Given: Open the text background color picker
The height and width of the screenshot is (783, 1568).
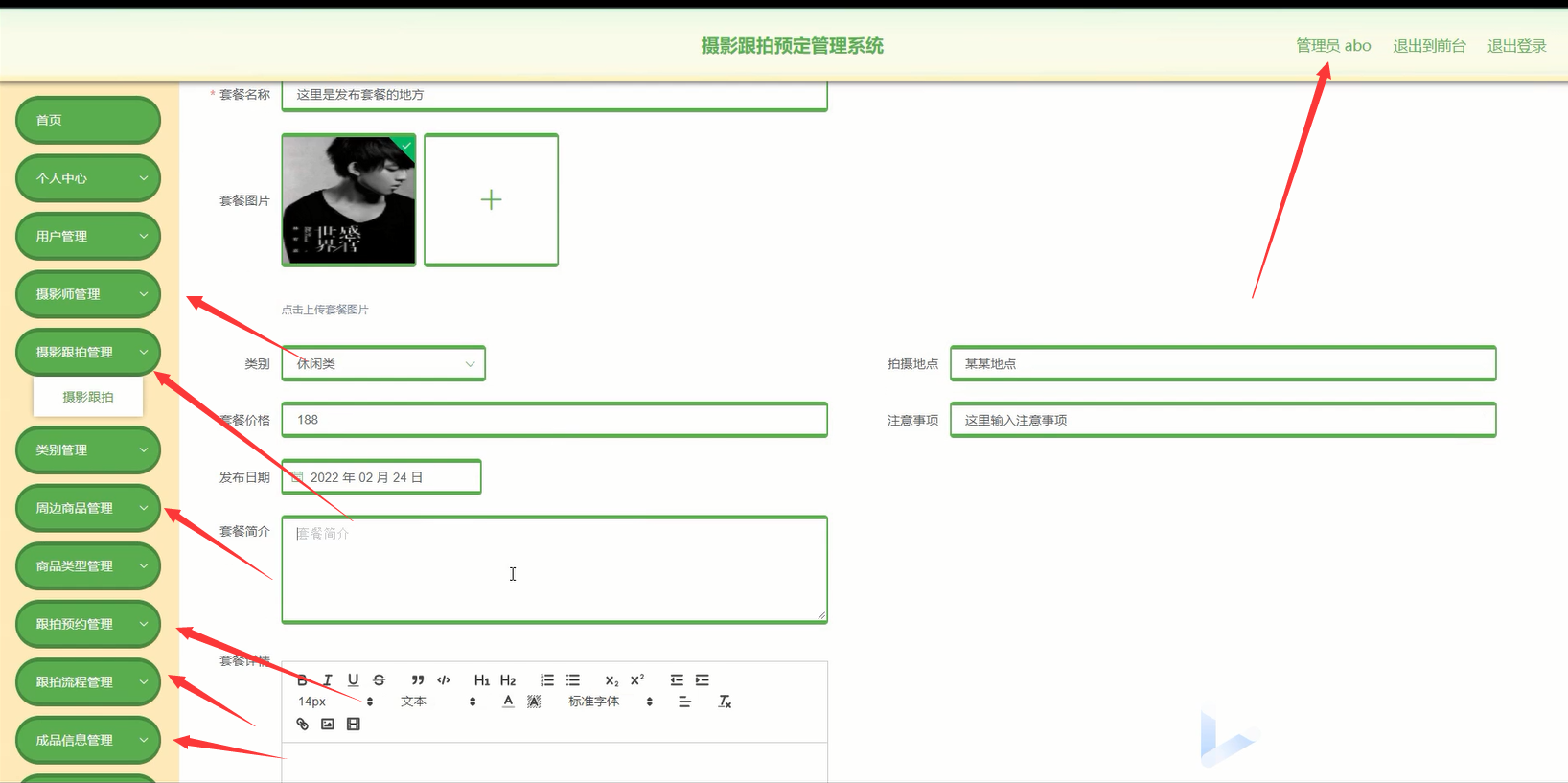Looking at the screenshot, I should [534, 702].
